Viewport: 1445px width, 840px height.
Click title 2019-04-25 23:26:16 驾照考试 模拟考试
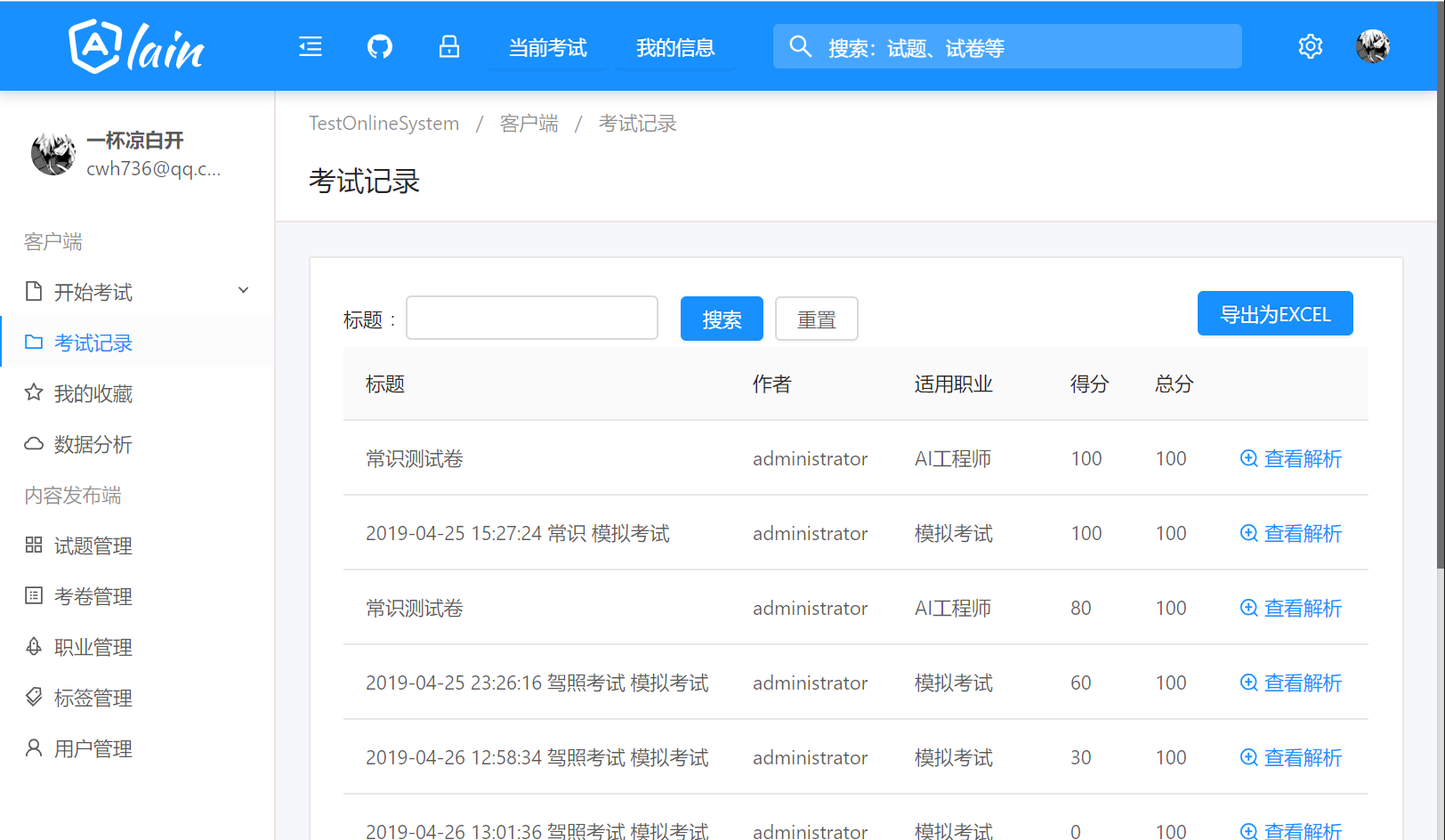537,682
